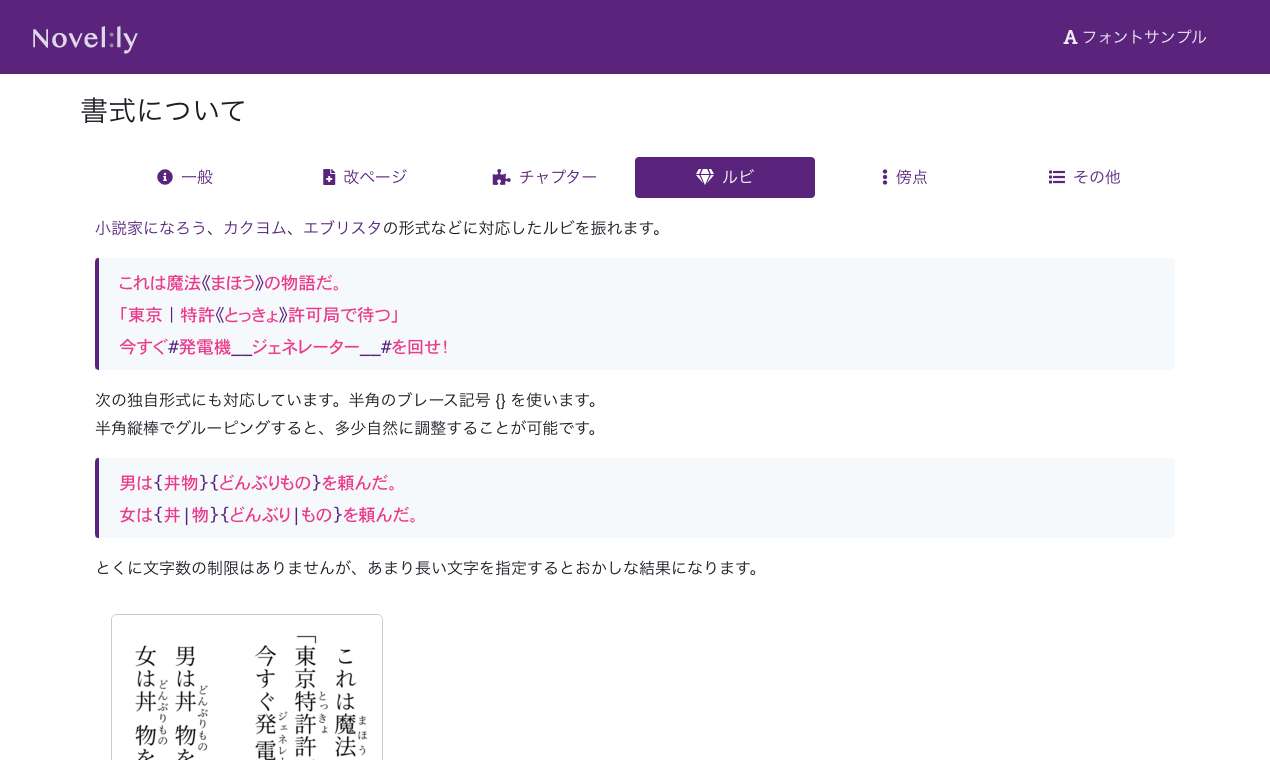Viewport: 1270px width, 760px height.
Task: Click the 丼物 brace-format example text
Action: pos(183,482)
